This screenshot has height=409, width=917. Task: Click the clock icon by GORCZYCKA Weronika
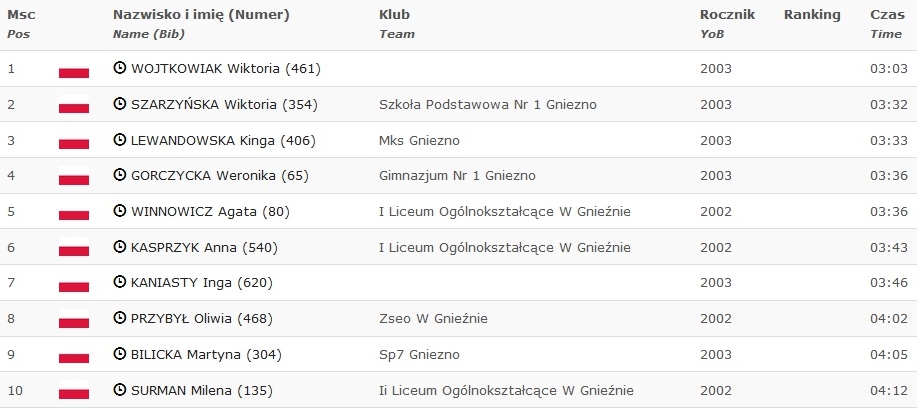click(119, 175)
